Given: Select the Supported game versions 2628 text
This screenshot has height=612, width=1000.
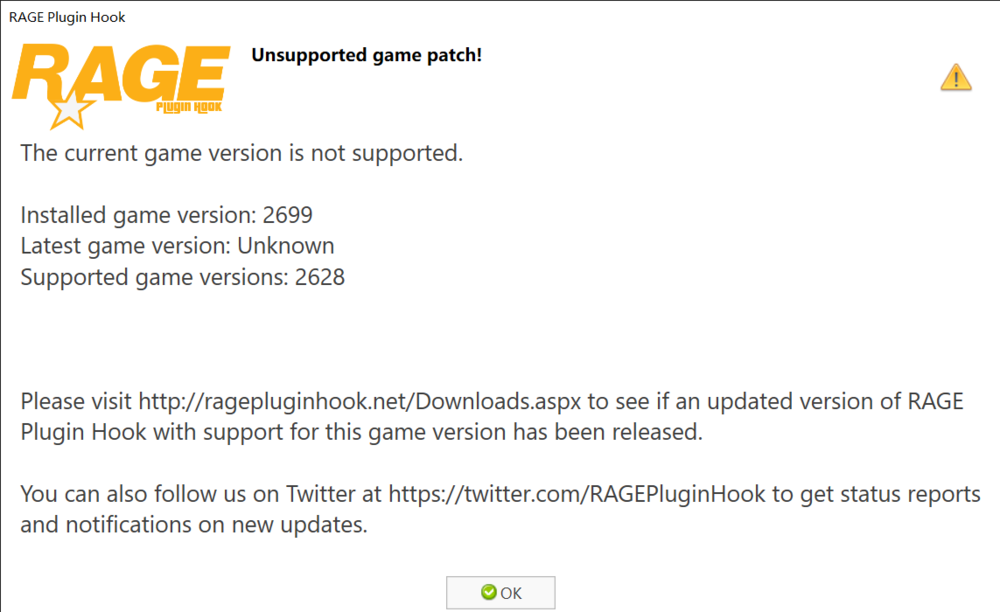Looking at the screenshot, I should click(182, 277).
